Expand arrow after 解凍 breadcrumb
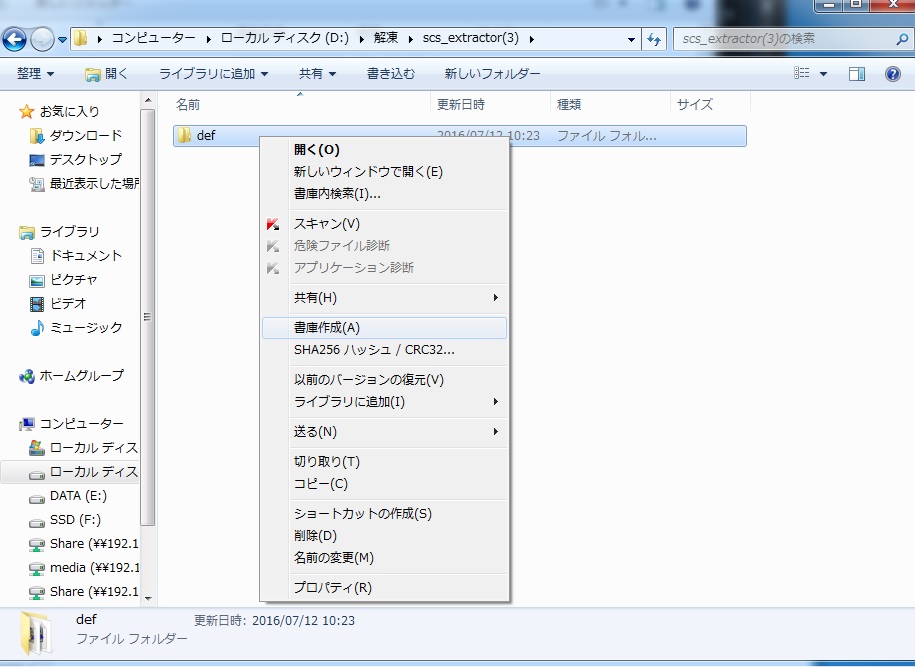Viewport: 915px width, 667px height. (x=410, y=39)
